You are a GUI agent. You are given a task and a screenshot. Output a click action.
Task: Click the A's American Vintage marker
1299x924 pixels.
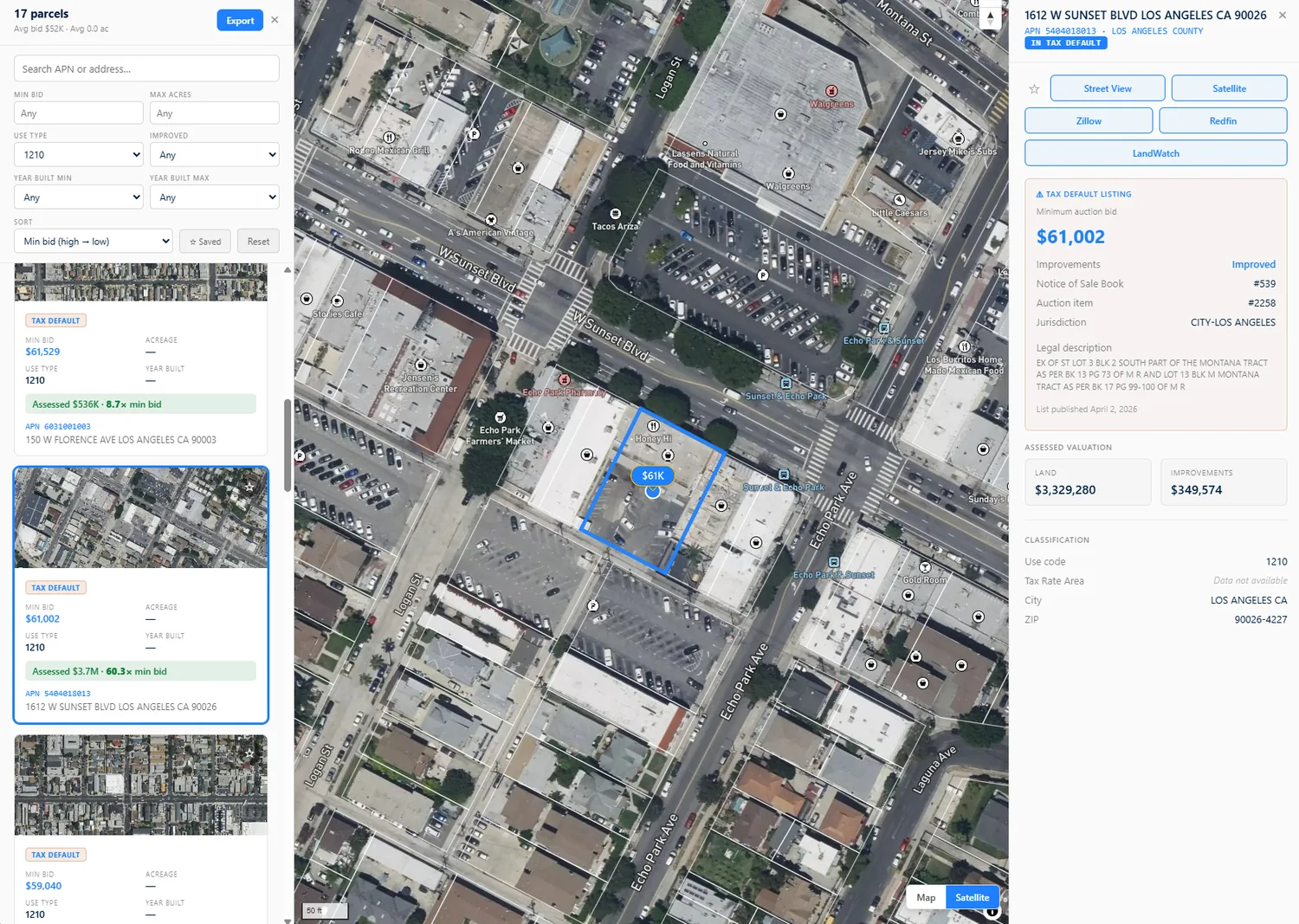(491, 220)
